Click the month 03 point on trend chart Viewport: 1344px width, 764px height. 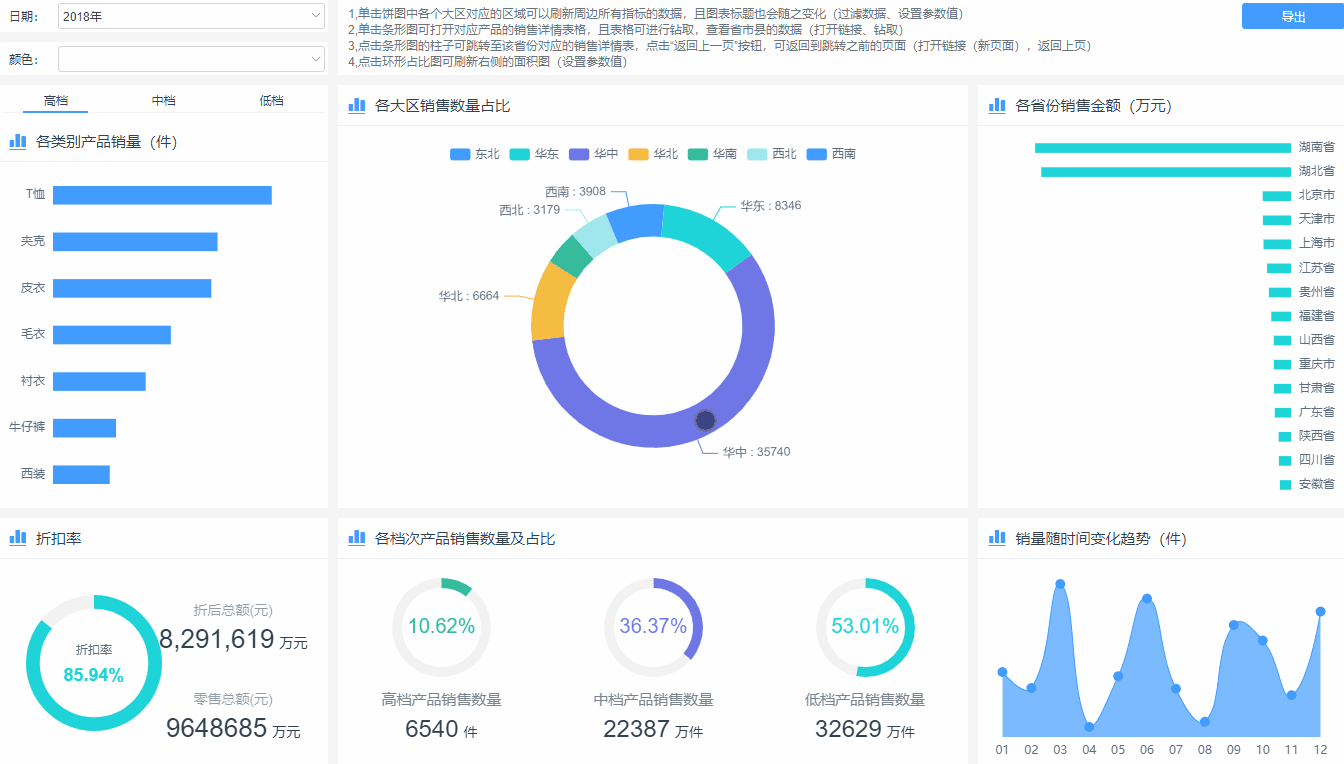point(1060,584)
